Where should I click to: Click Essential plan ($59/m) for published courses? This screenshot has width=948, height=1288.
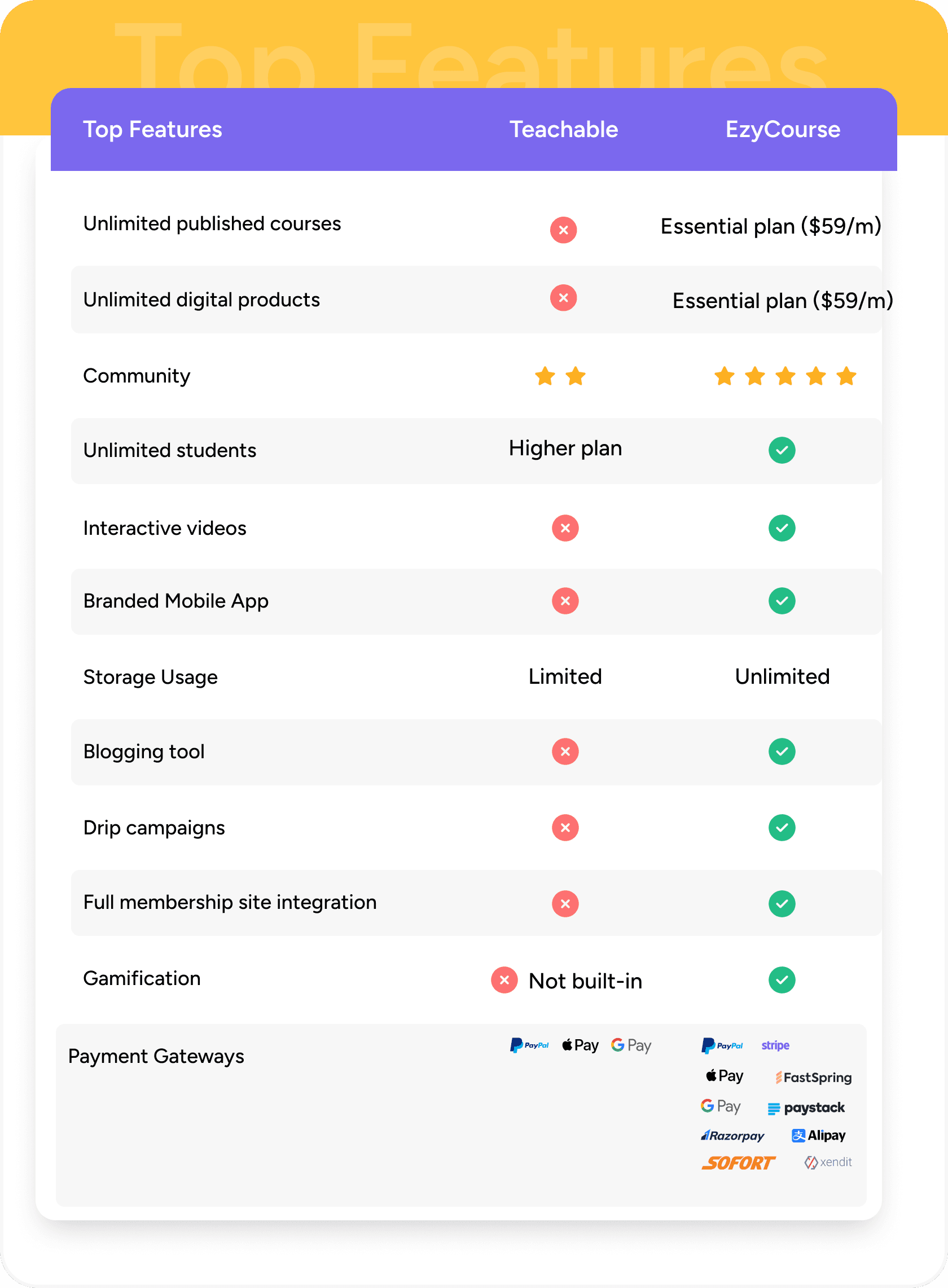pyautogui.click(x=771, y=227)
